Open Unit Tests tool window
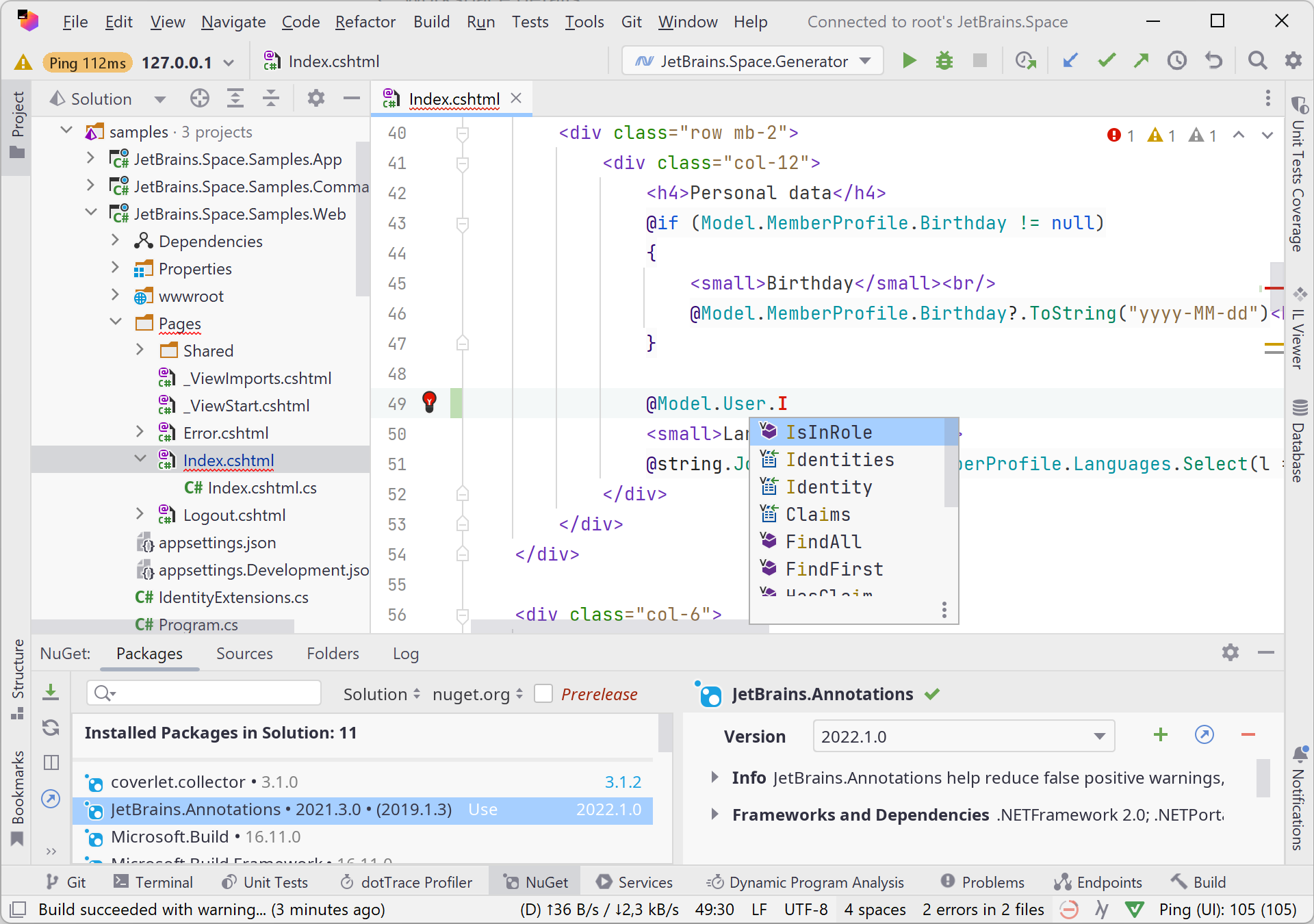 [x=265, y=882]
